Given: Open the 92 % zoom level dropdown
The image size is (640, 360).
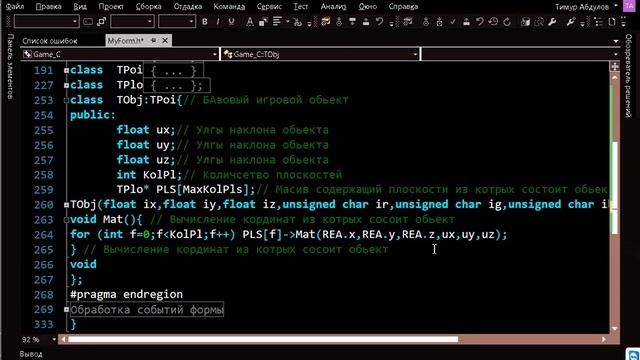Looking at the screenshot, I should pos(39,340).
